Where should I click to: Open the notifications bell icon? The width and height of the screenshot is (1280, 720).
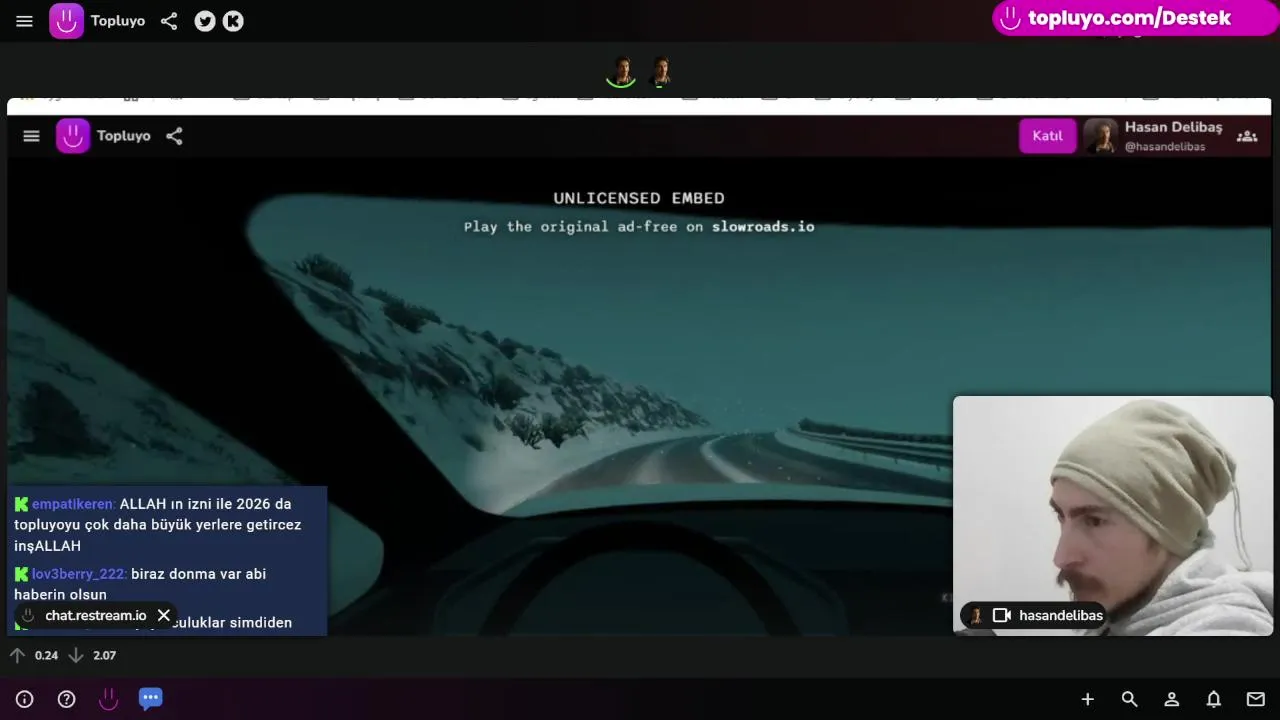(1214, 699)
